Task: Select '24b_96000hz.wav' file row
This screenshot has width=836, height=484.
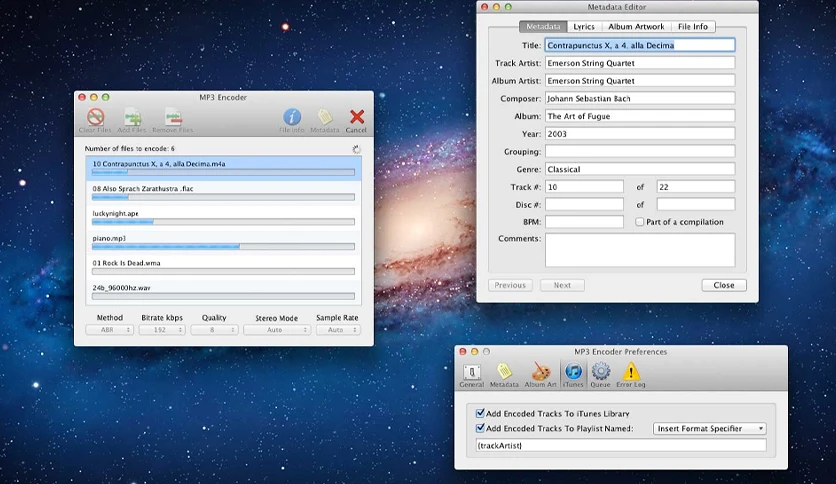Action: [223, 292]
